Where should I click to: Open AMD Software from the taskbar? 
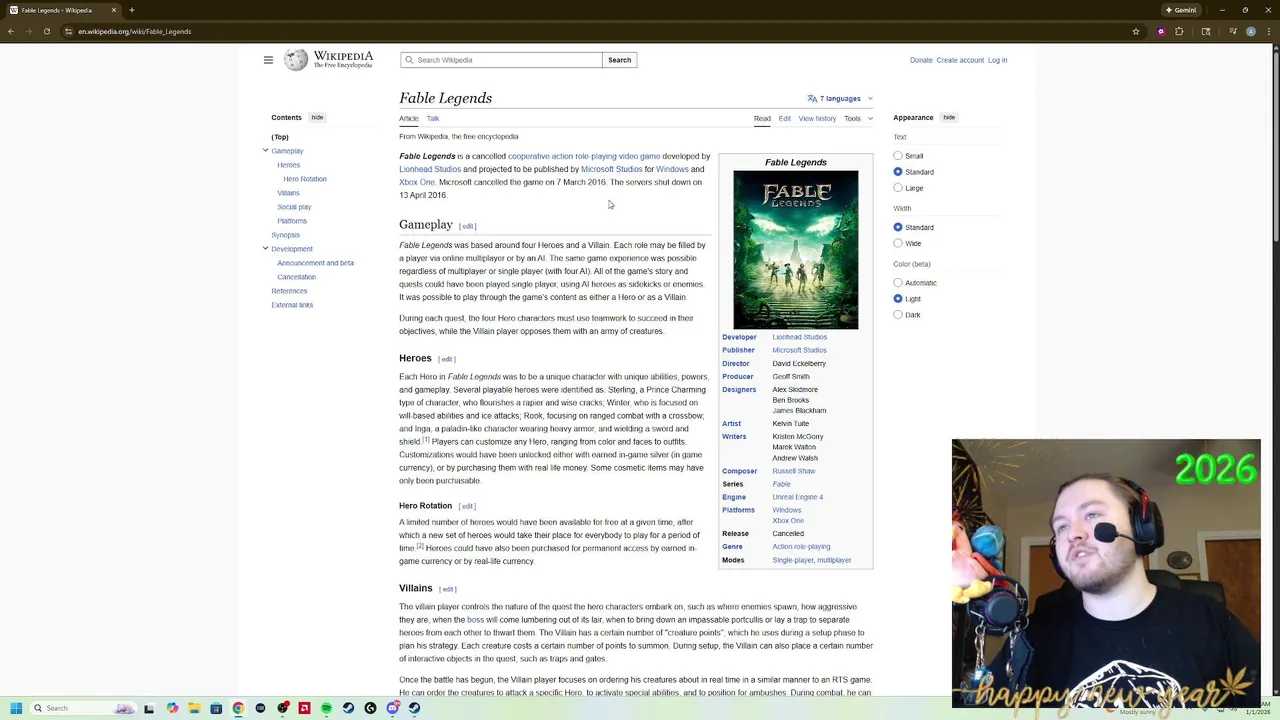304,708
